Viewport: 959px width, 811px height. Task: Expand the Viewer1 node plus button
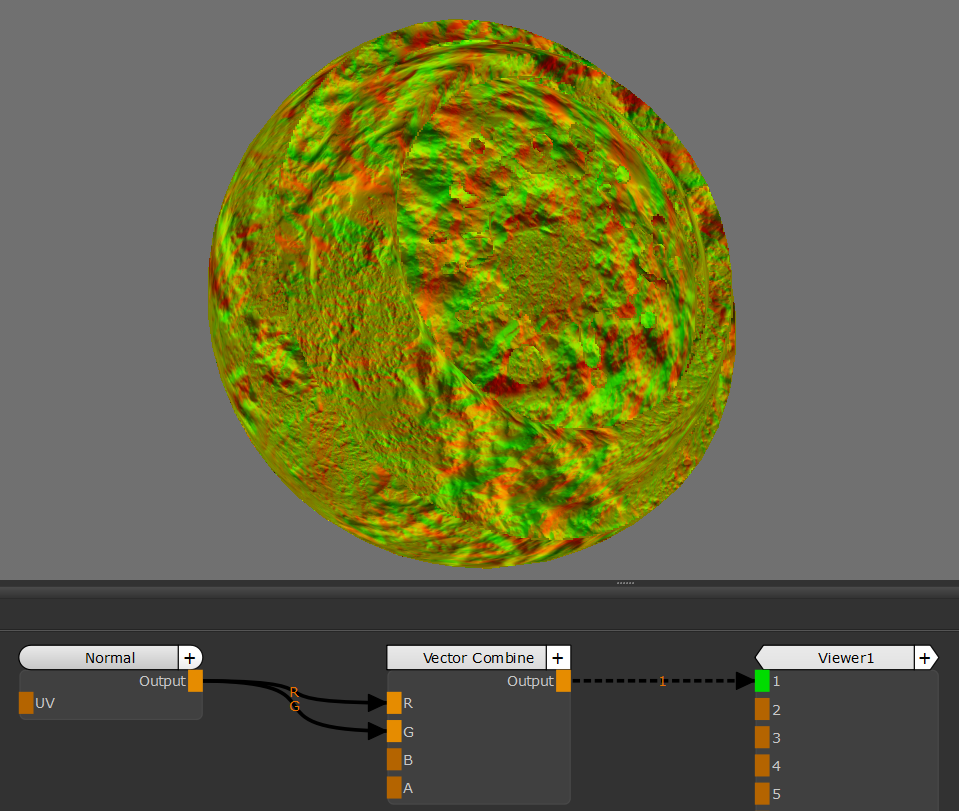925,657
